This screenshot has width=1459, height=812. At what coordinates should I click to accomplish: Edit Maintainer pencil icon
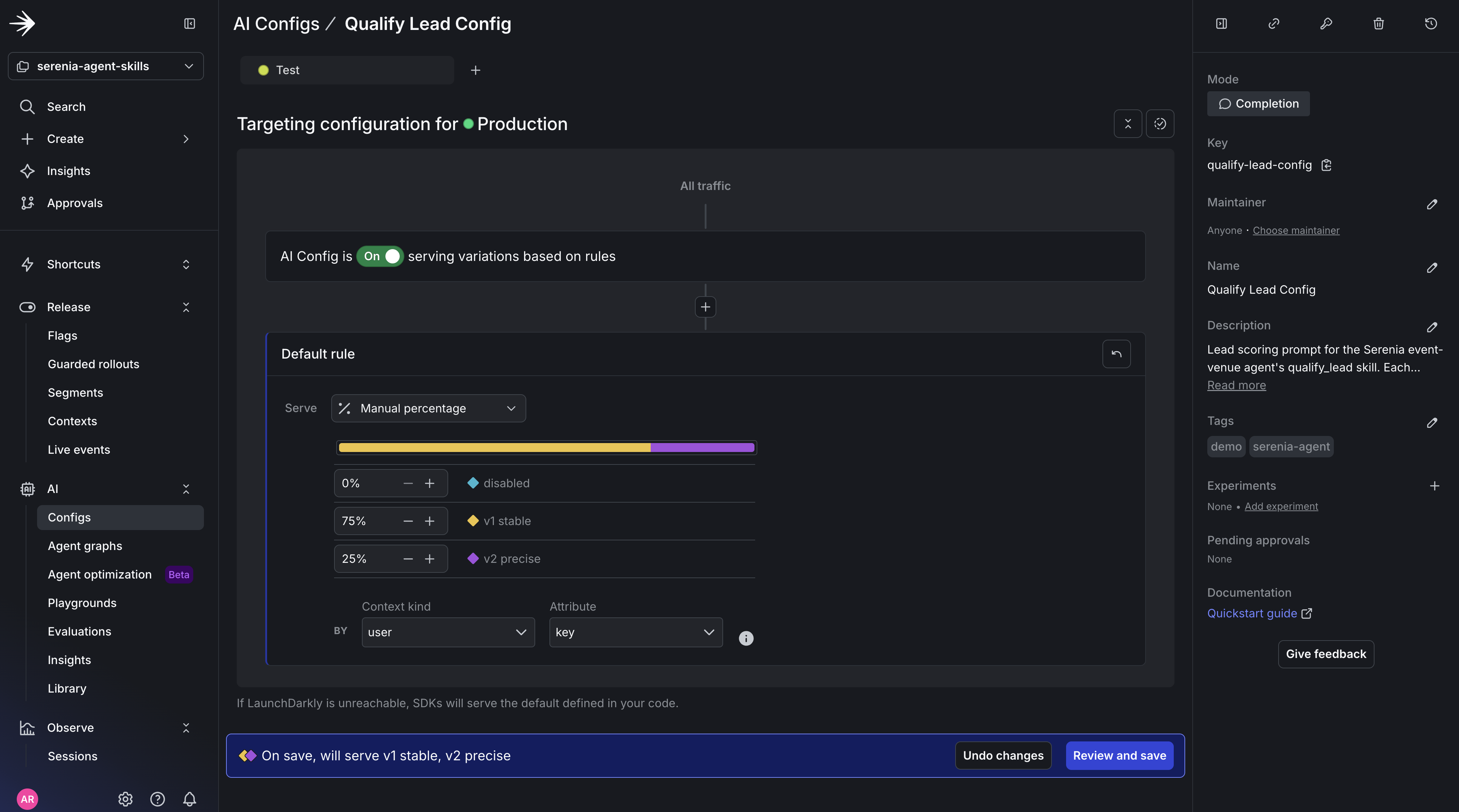pyautogui.click(x=1432, y=204)
